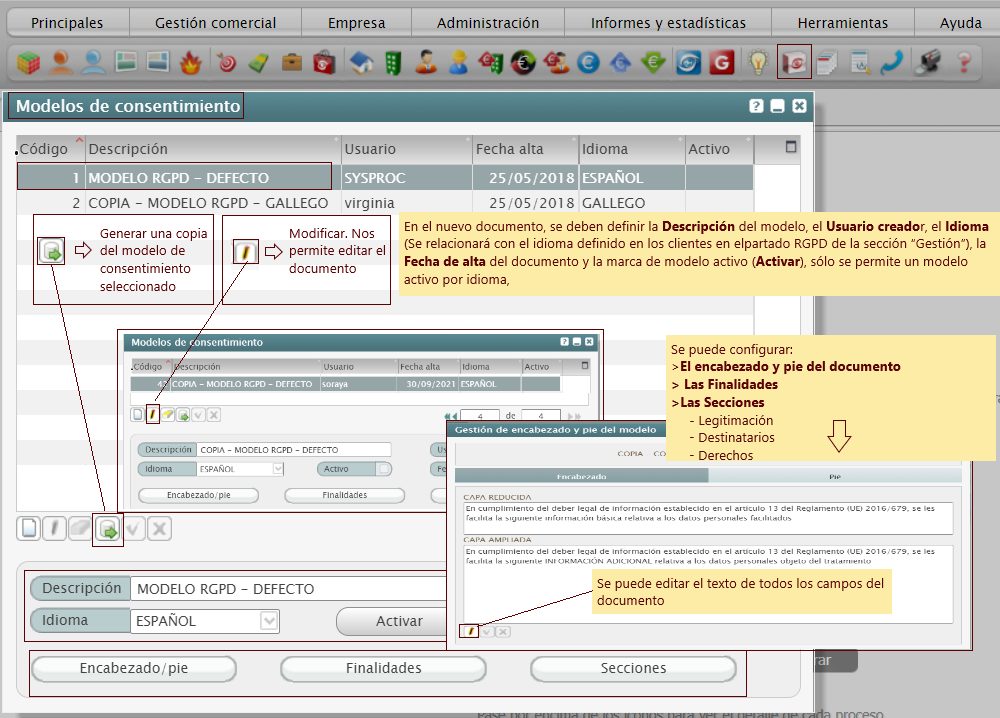Click the column configuration icon in table header

[x=791, y=147]
